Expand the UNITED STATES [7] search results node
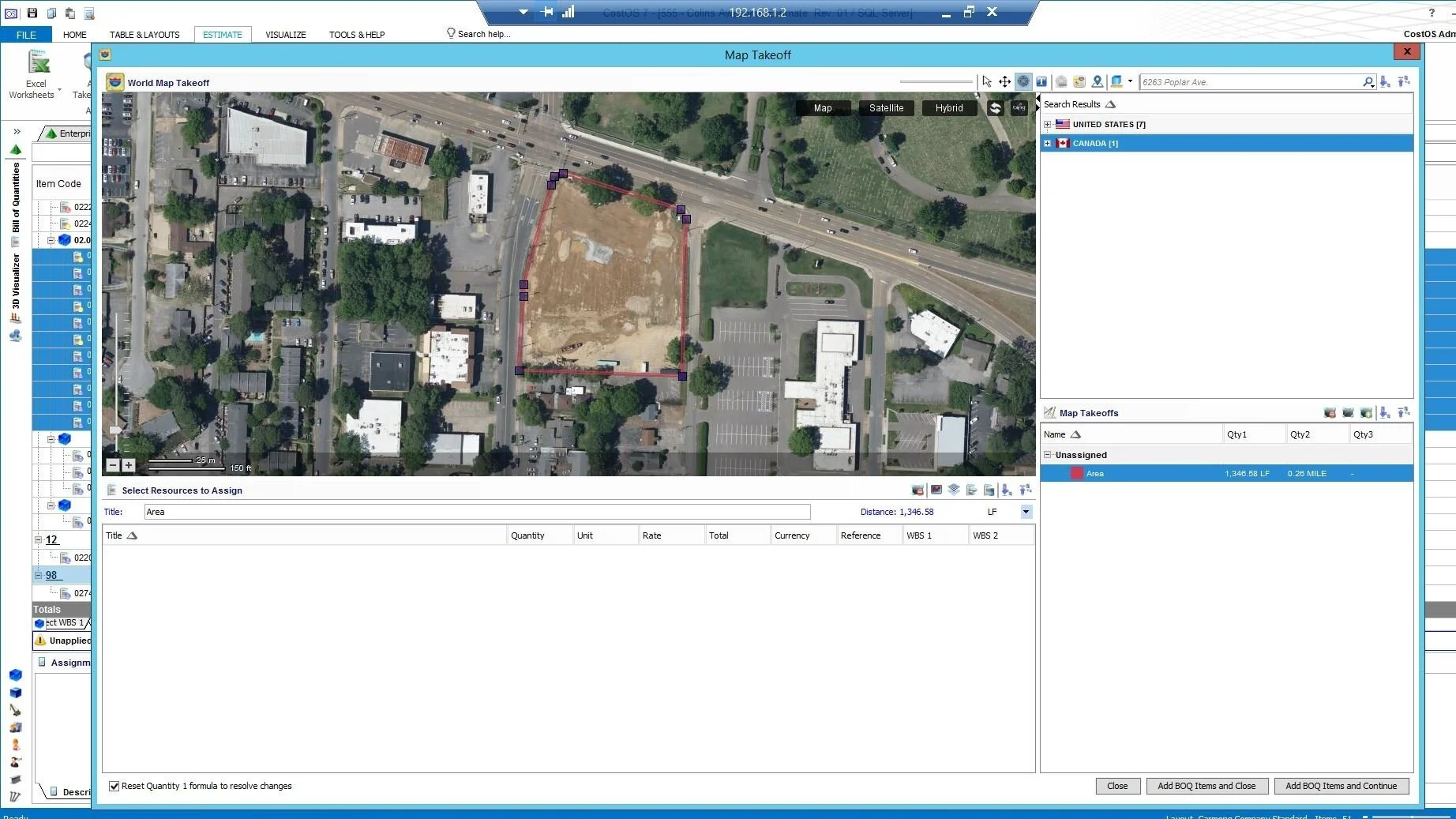1456x819 pixels. click(1047, 125)
